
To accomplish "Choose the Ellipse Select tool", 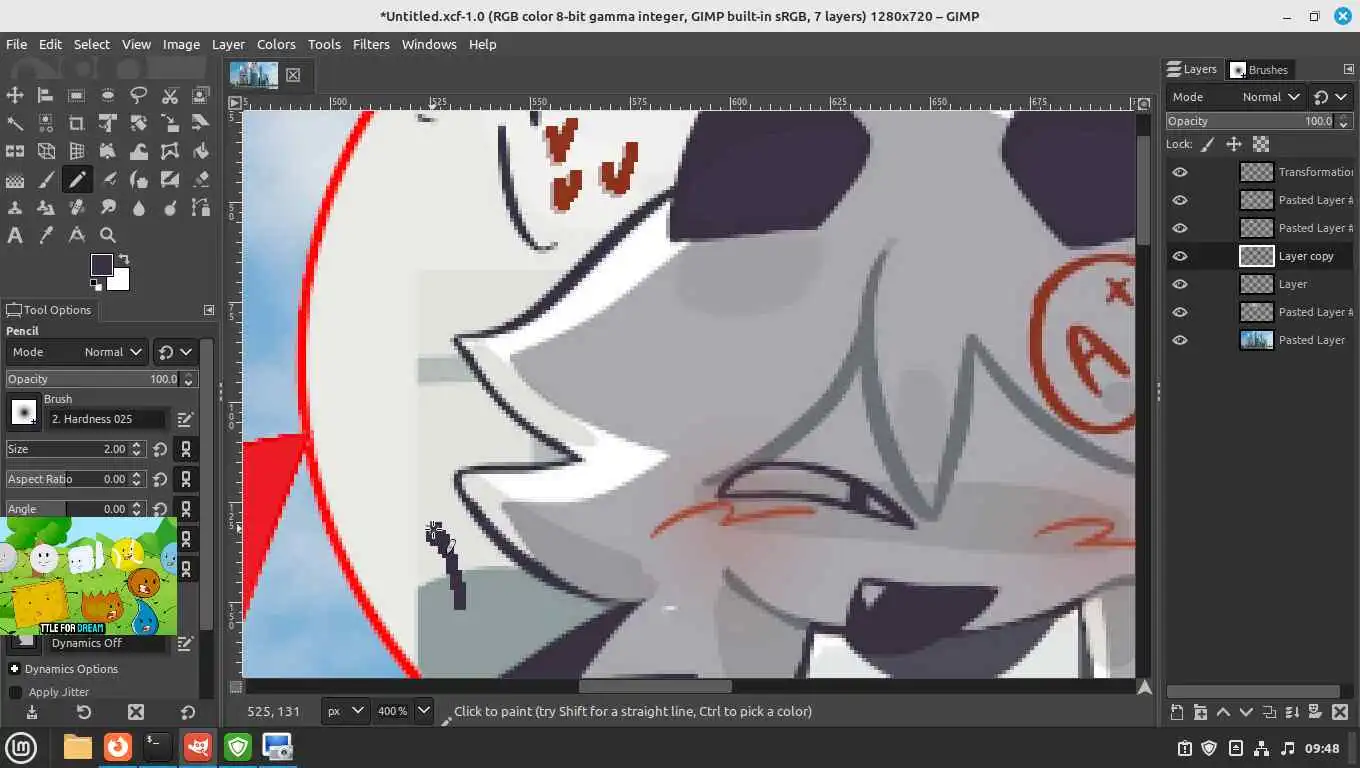I will 107,95.
